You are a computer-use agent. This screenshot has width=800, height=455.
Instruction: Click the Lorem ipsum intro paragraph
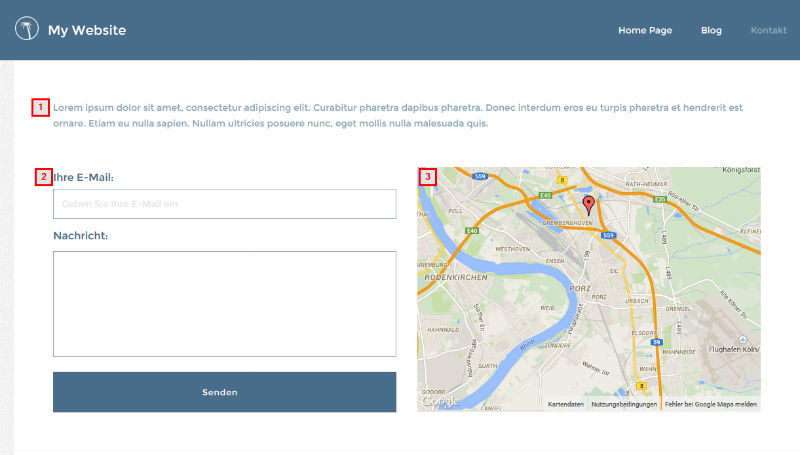(398, 115)
